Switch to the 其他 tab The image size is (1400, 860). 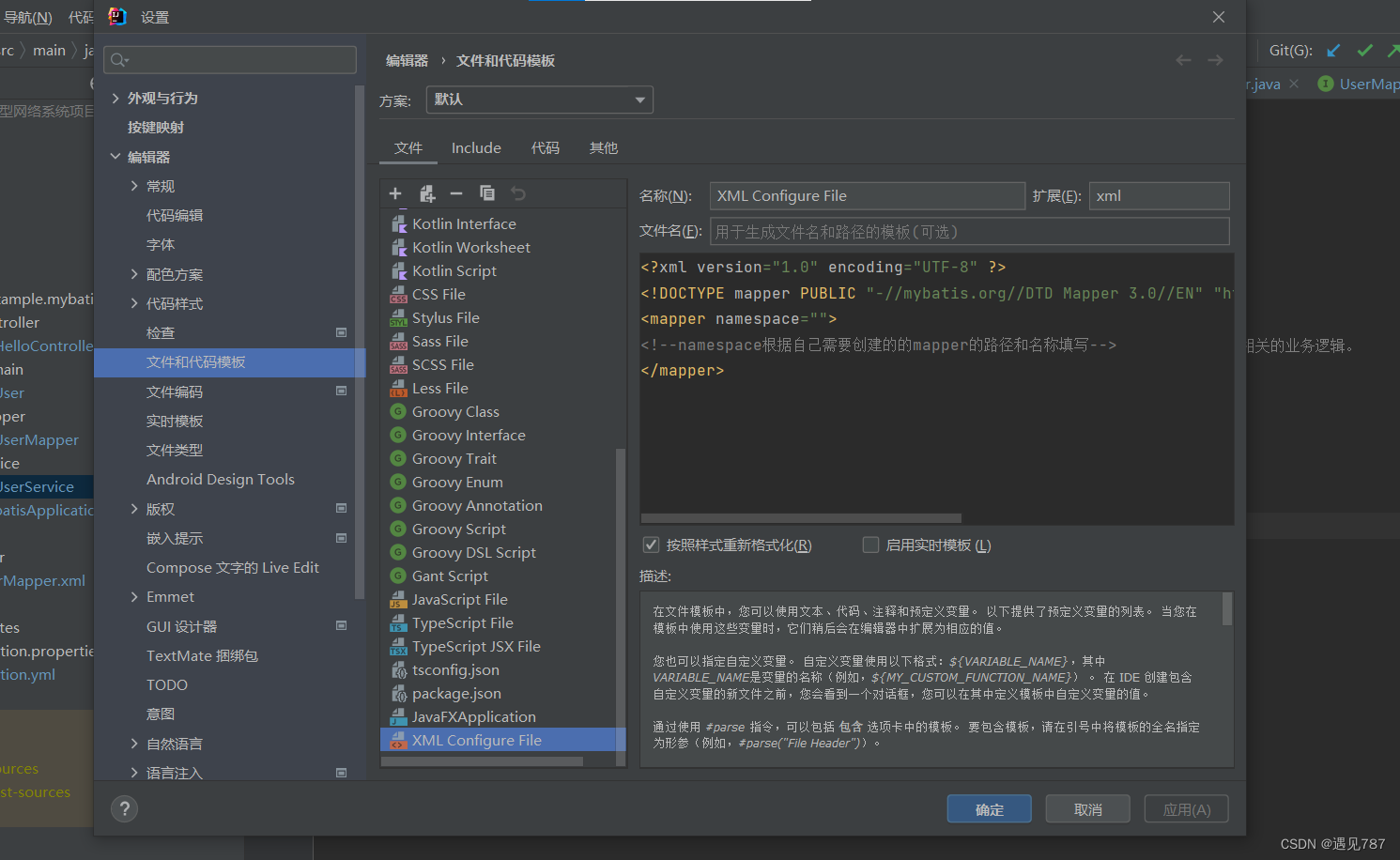click(x=604, y=148)
